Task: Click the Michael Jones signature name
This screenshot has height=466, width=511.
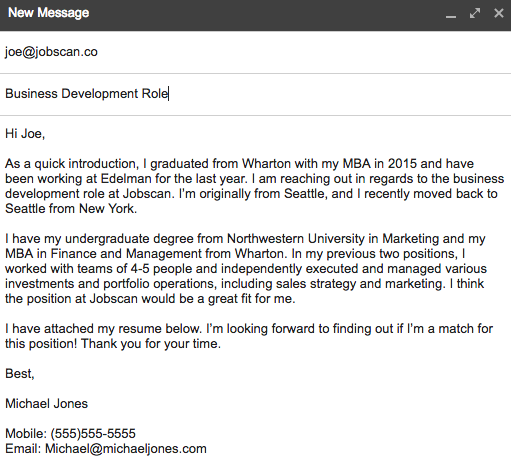Action: tap(47, 404)
